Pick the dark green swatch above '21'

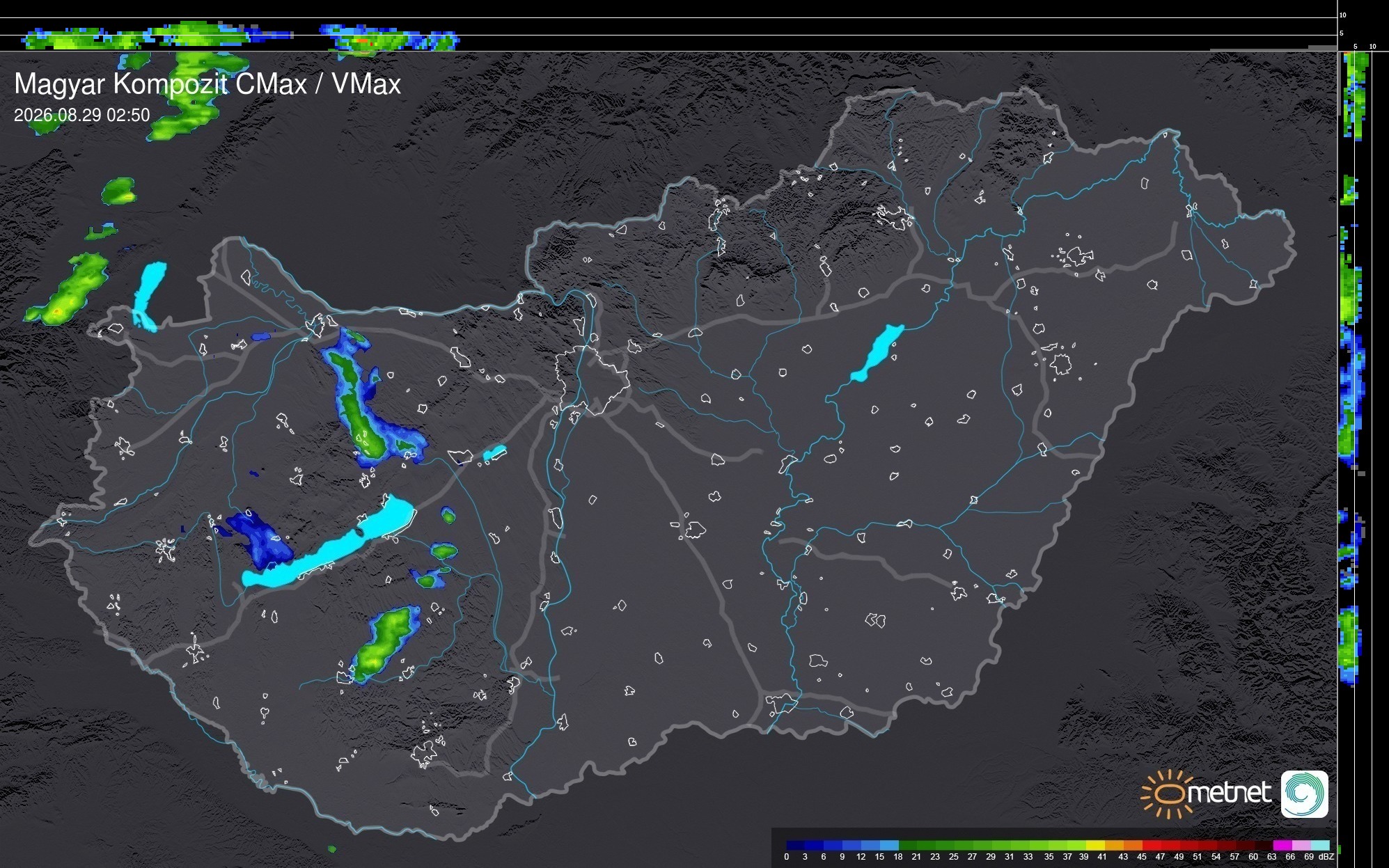click(x=909, y=845)
